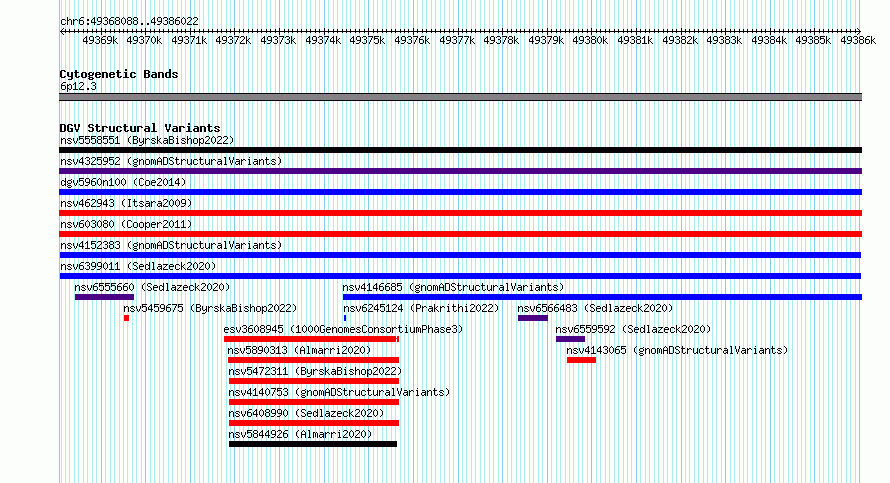This screenshot has width=890, height=483.
Task: Open nsv4152383 (gnomADStructuralVariants) label
Action: pos(171,245)
